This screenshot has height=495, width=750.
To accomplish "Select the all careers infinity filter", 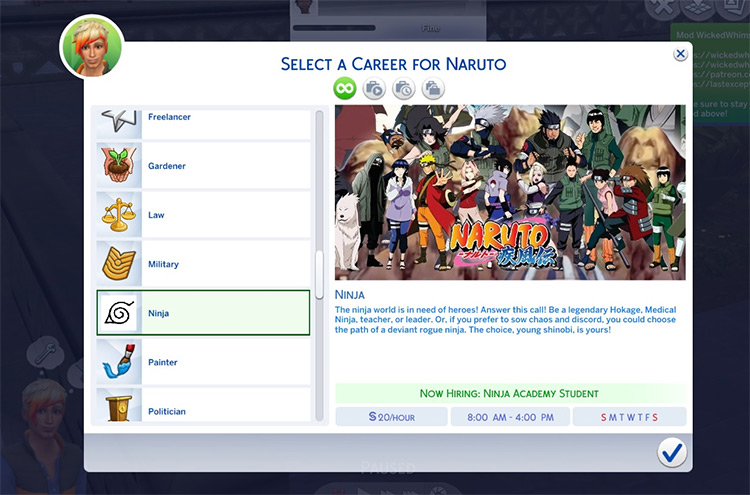I will pos(345,88).
